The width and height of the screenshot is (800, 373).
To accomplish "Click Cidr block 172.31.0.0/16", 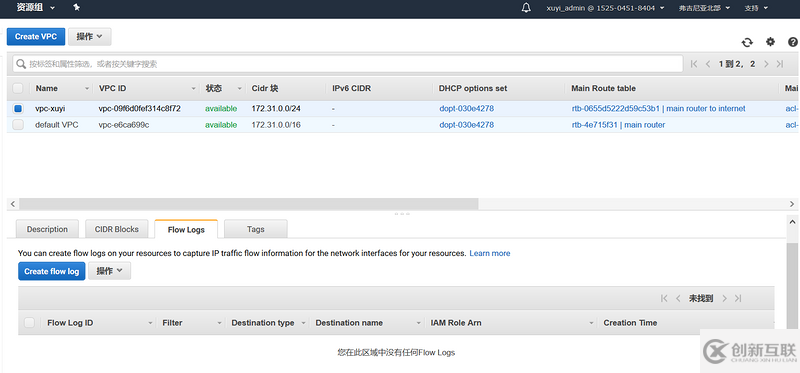I will pyautogui.click(x=276, y=125).
